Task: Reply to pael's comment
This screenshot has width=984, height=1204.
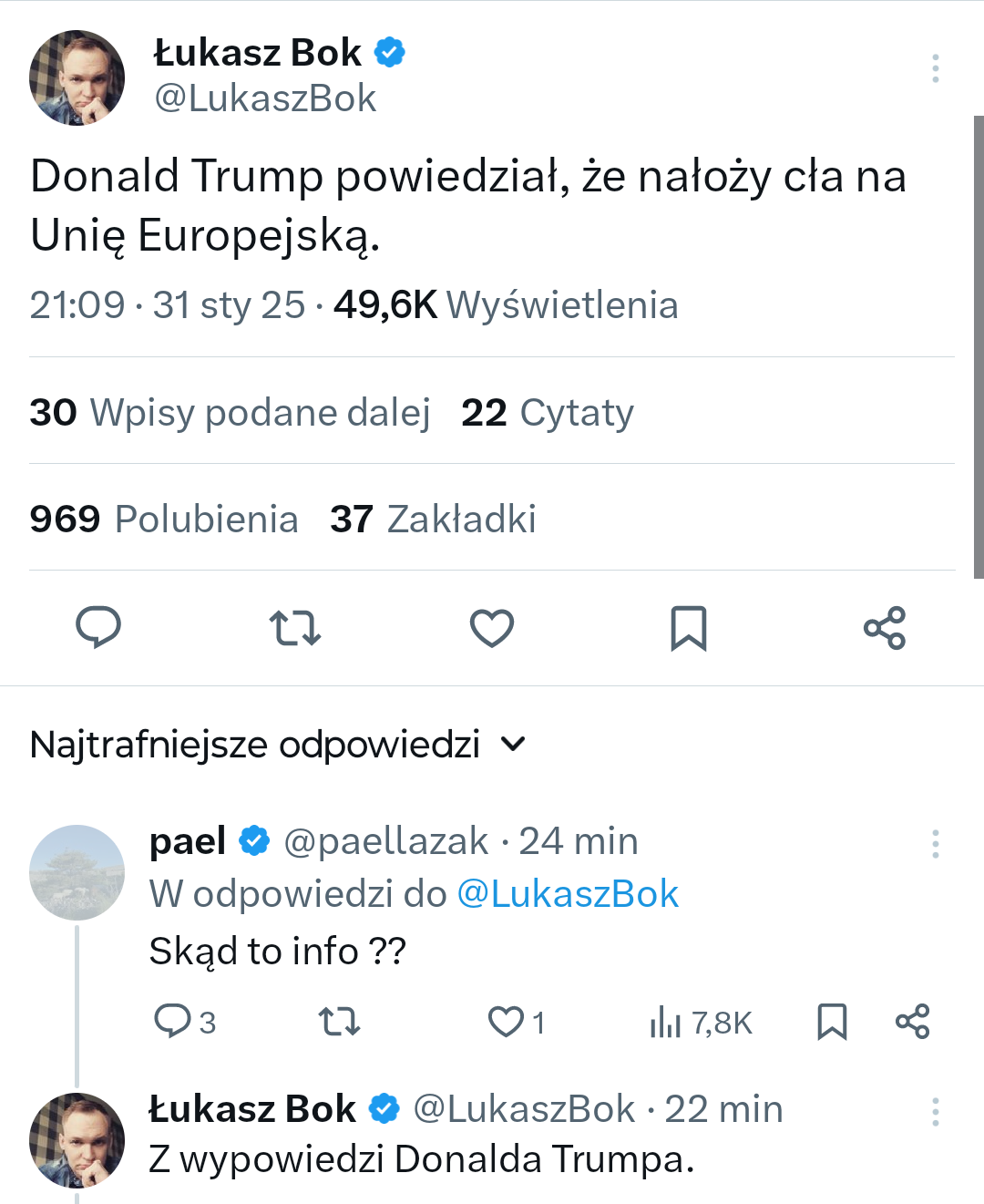Action: [172, 1022]
